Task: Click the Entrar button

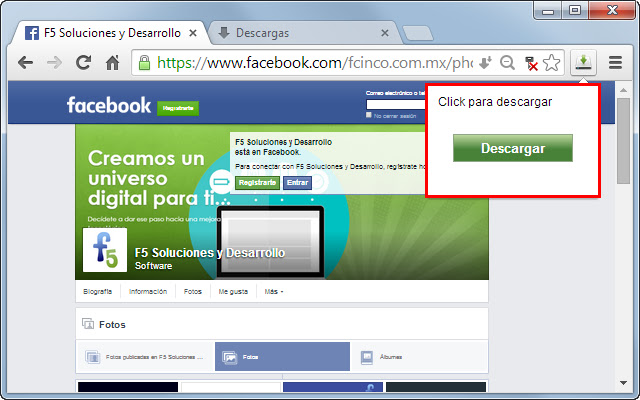Action: [297, 182]
